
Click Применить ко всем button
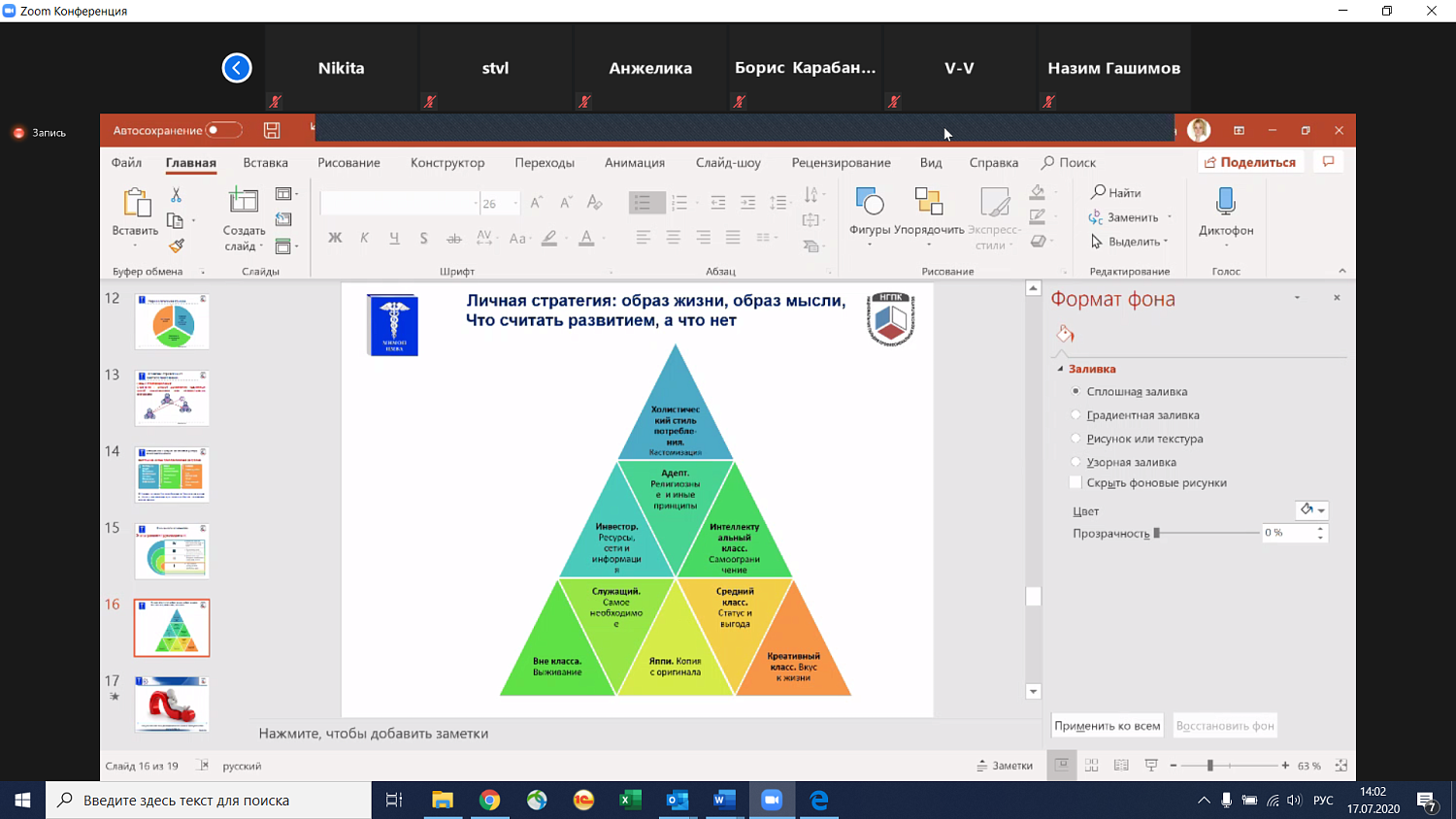point(1108,726)
